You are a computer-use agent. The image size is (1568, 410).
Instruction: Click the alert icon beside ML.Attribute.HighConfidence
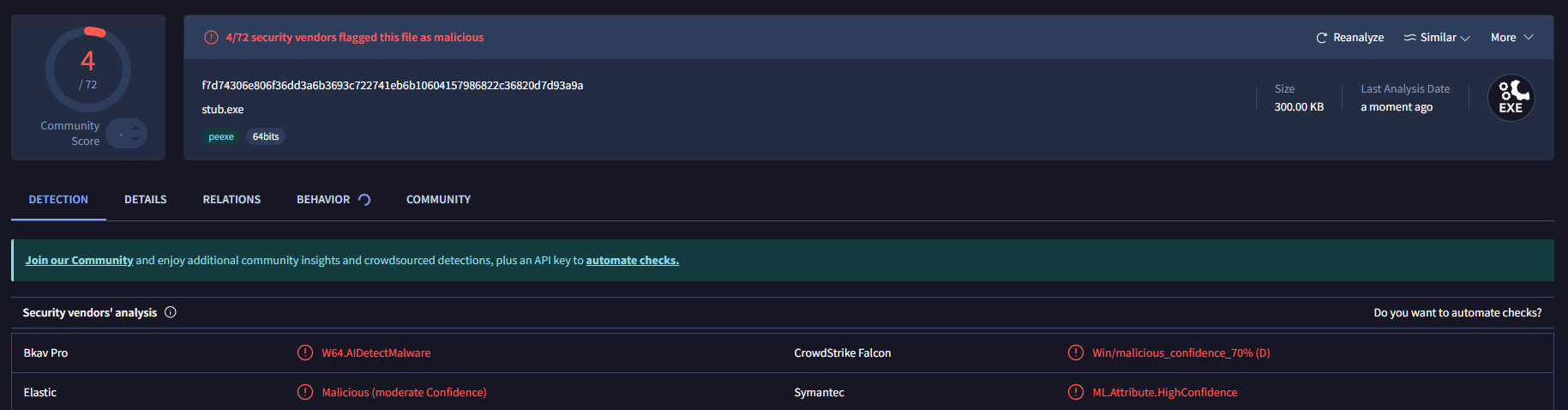coord(1076,392)
